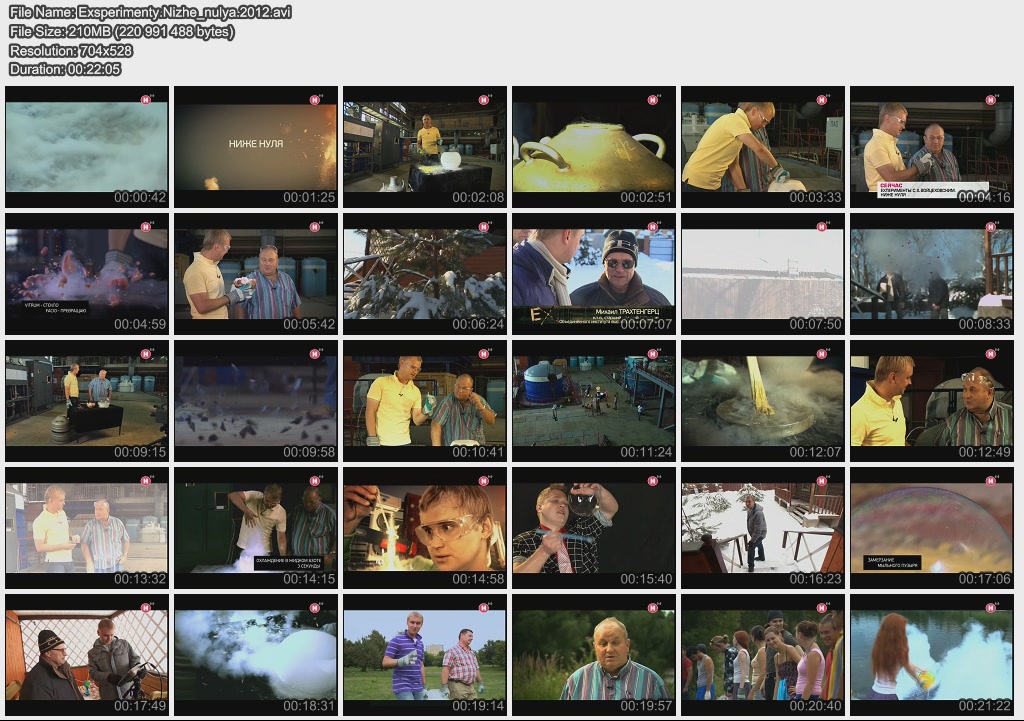Click the frame timestamped 00:04:16
The image size is (1024, 721).
(931, 146)
